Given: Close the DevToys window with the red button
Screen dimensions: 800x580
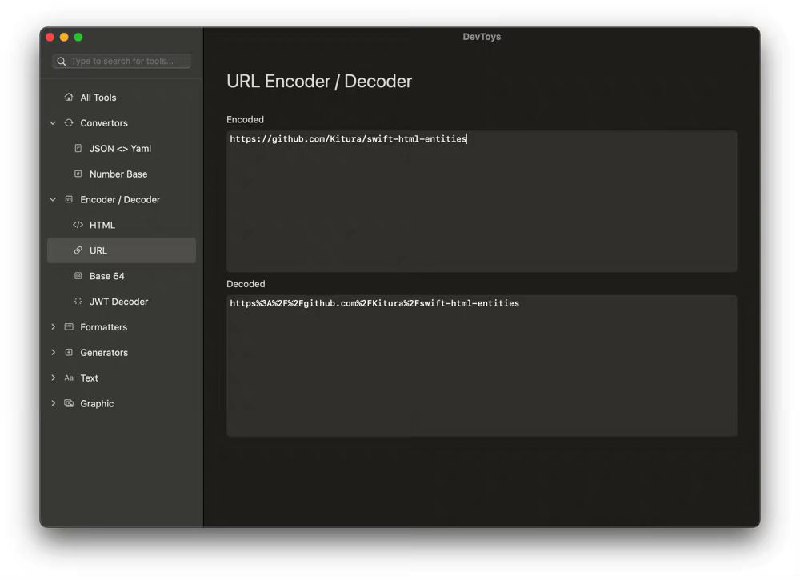Looking at the screenshot, I should (50, 37).
